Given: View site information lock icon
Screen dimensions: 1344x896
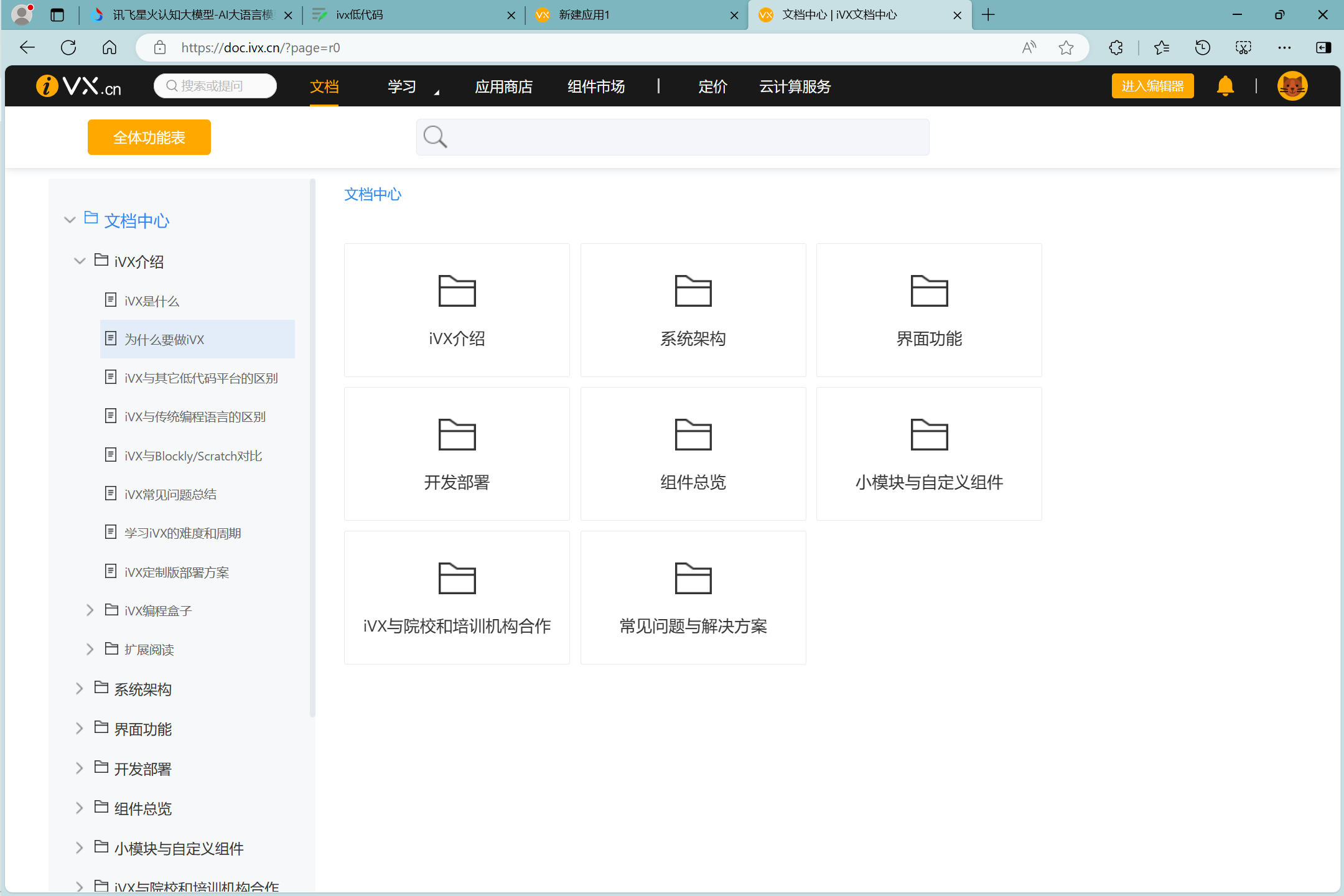Looking at the screenshot, I should [x=160, y=47].
